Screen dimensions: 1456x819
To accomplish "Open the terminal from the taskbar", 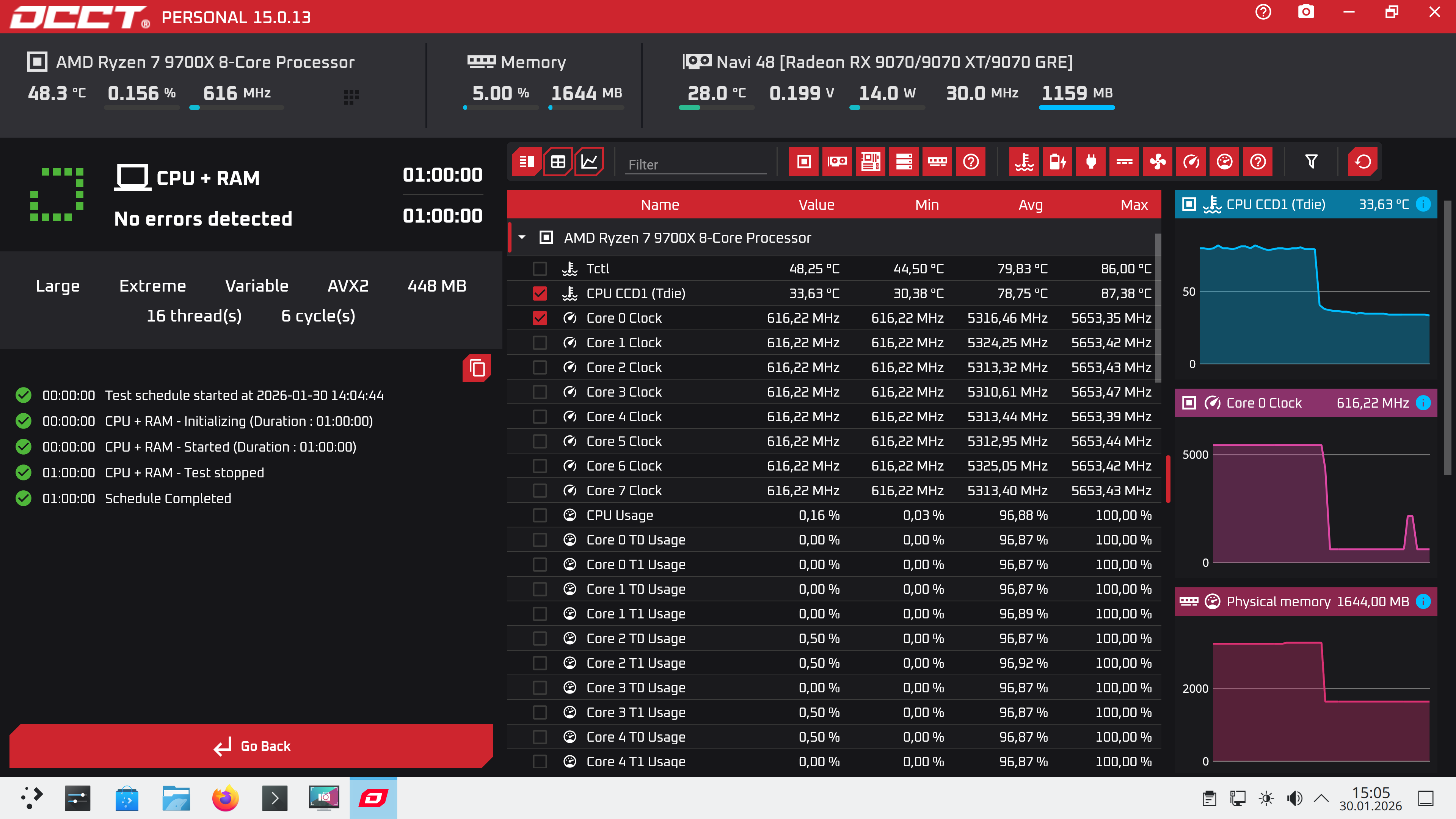I will click(275, 798).
